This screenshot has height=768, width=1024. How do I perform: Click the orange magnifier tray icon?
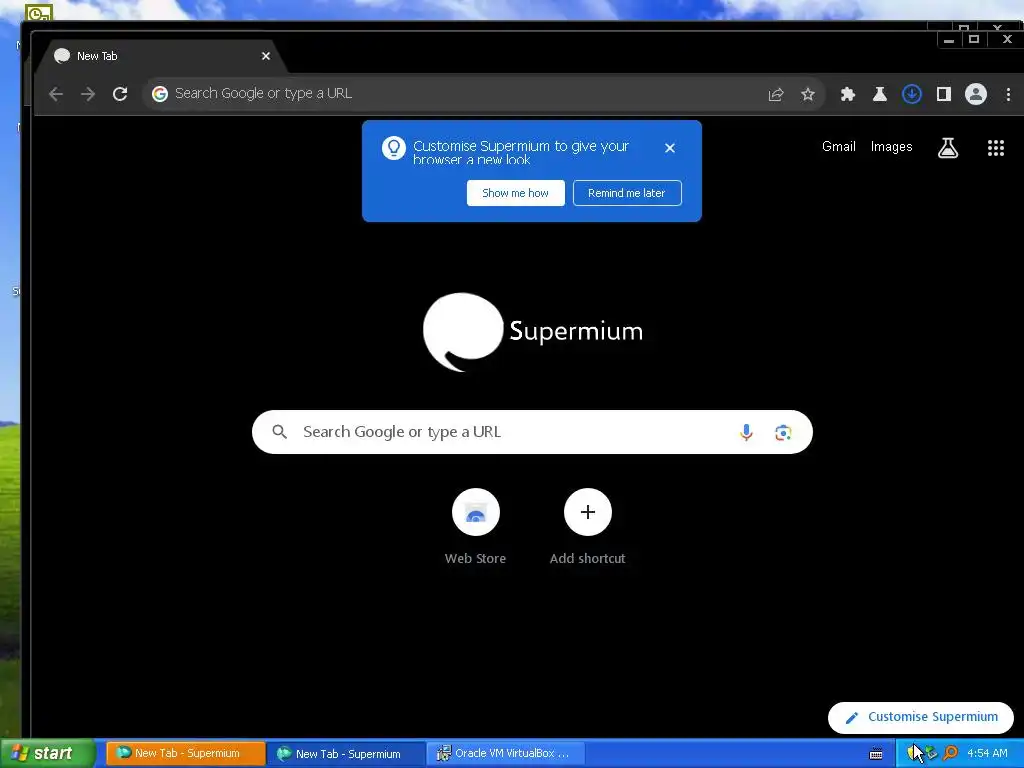click(x=950, y=754)
